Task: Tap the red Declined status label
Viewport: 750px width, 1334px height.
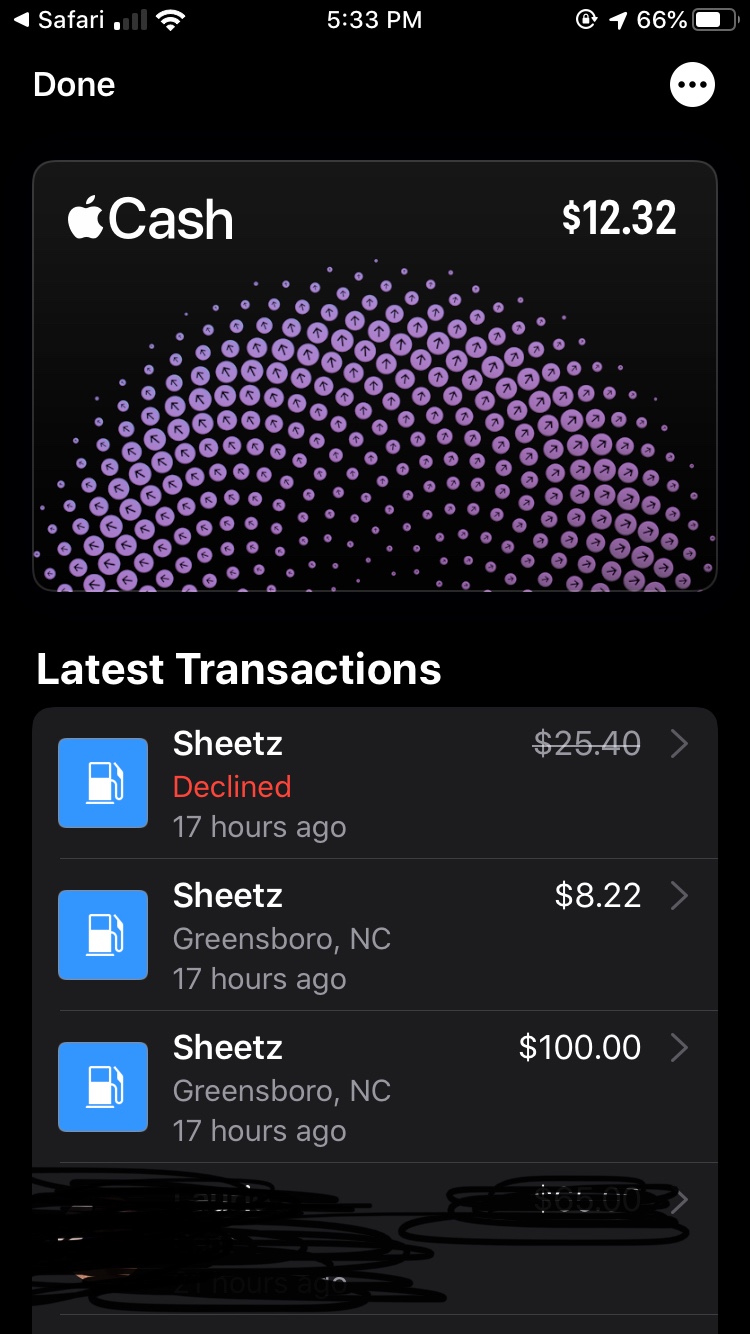Action: [x=232, y=787]
